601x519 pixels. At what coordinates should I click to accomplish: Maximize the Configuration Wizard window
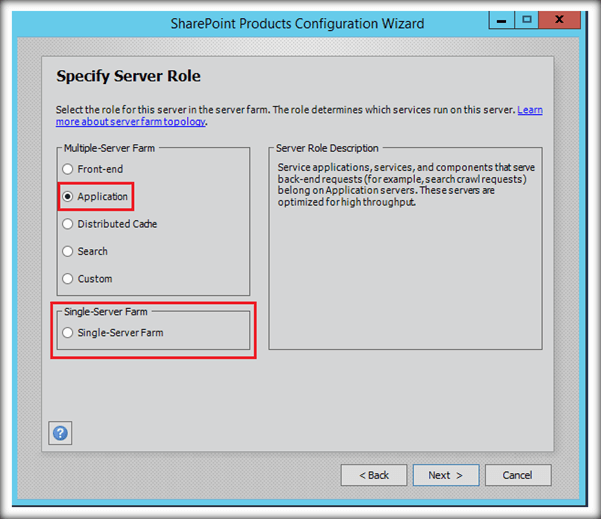pyautogui.click(x=527, y=20)
